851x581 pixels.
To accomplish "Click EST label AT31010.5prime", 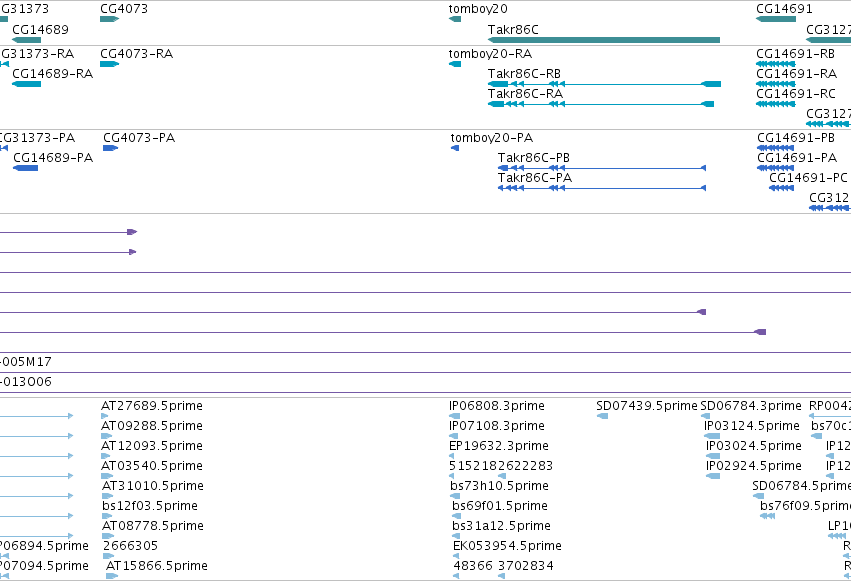I will (x=153, y=486).
